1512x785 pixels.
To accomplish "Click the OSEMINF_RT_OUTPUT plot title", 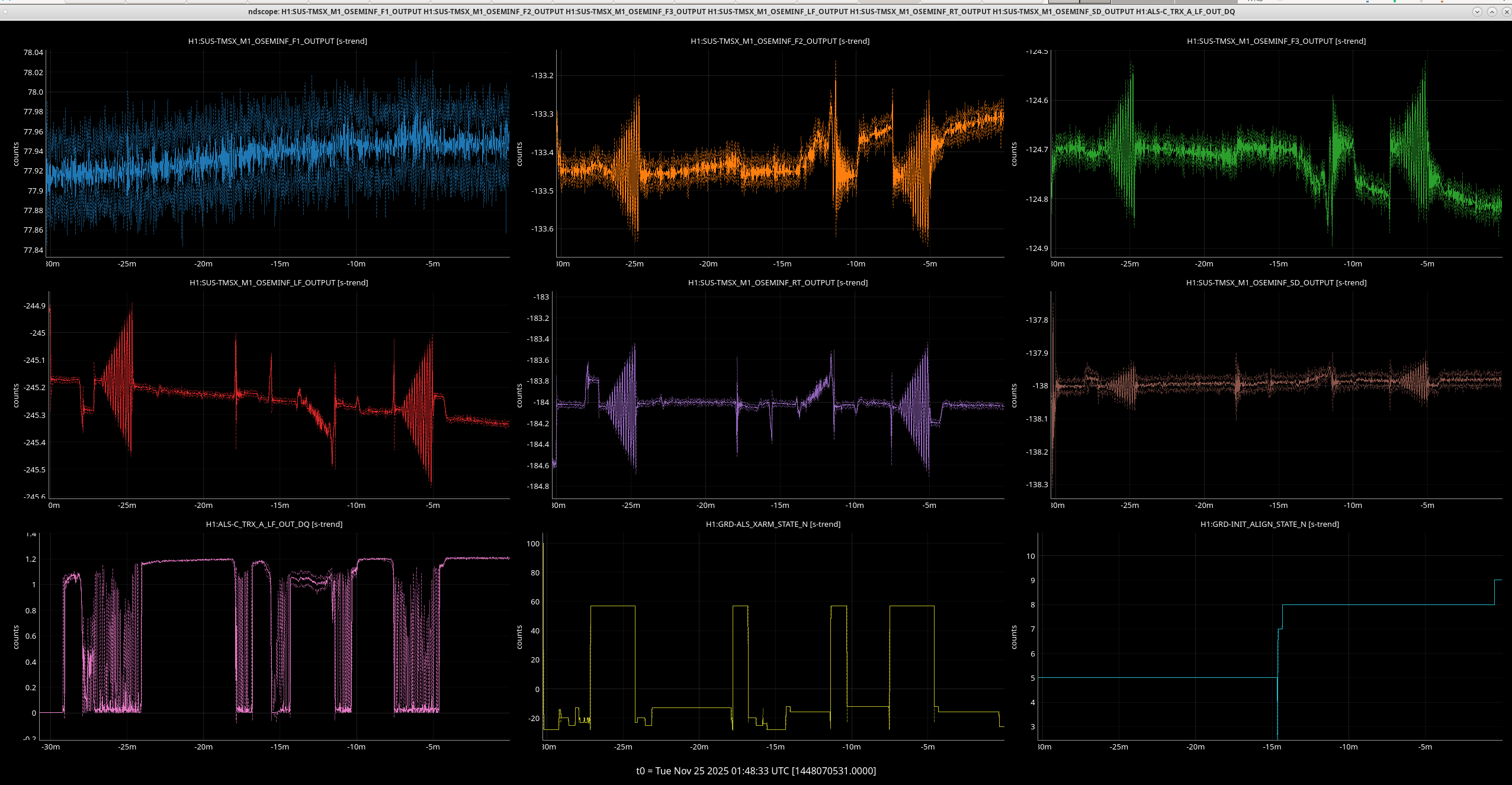I will (777, 282).
